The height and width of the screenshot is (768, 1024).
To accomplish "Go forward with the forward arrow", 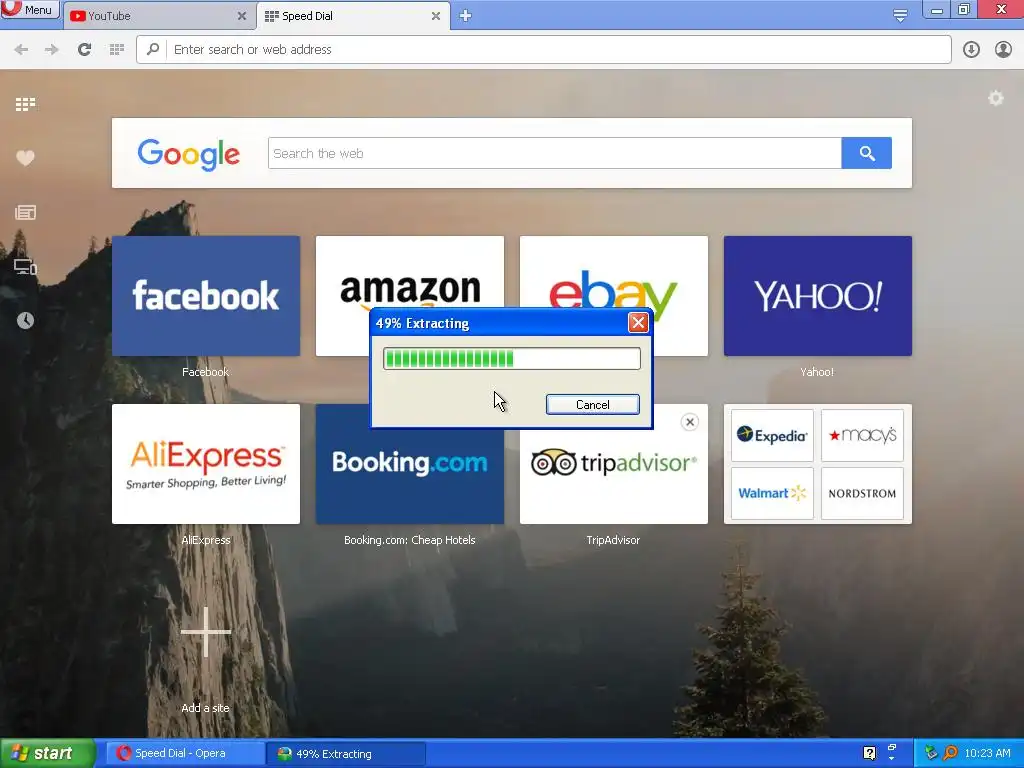I will [x=52, y=50].
